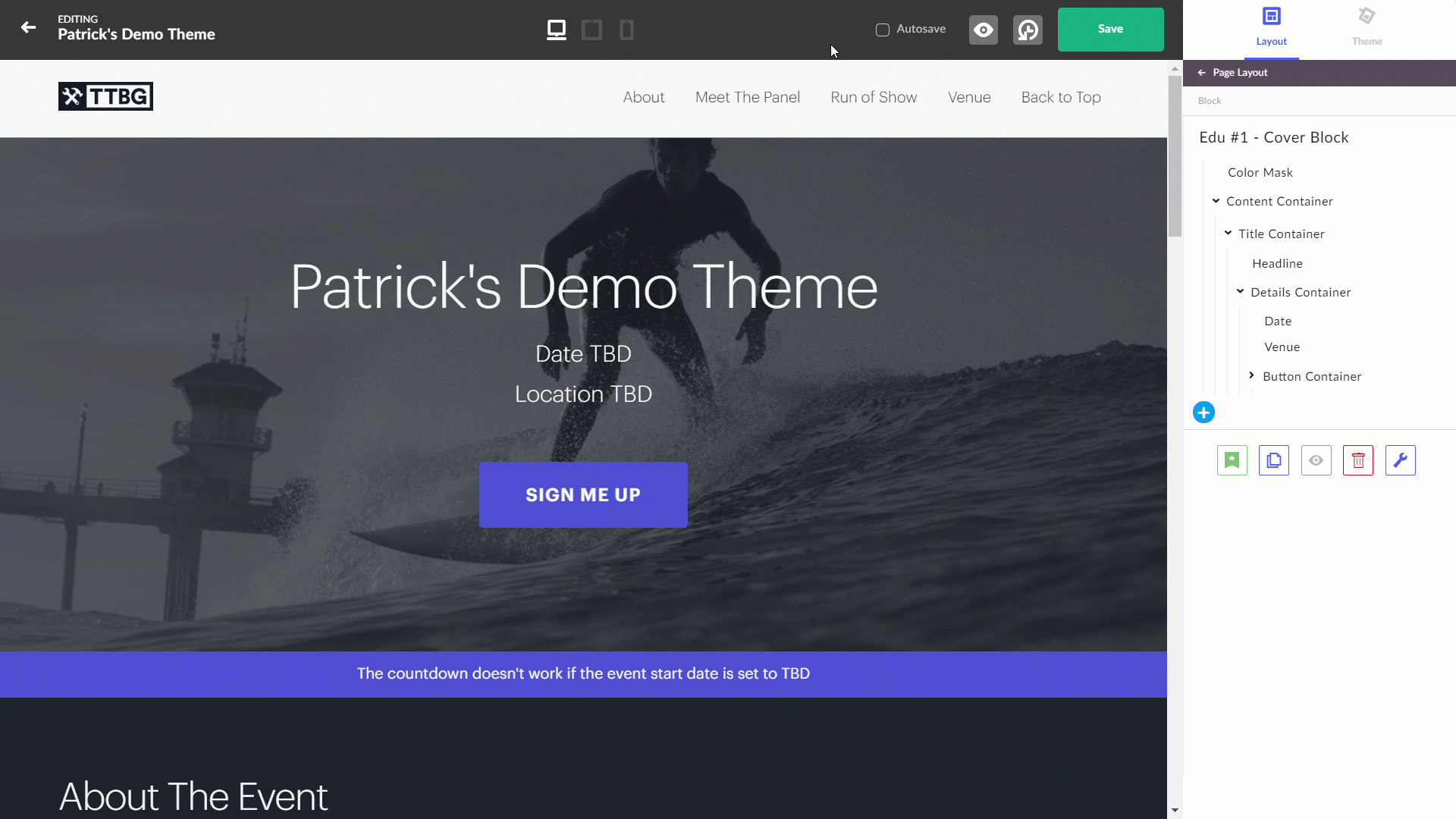Open block settings wrench icon
This screenshot has width=1456, height=819.
click(1401, 460)
